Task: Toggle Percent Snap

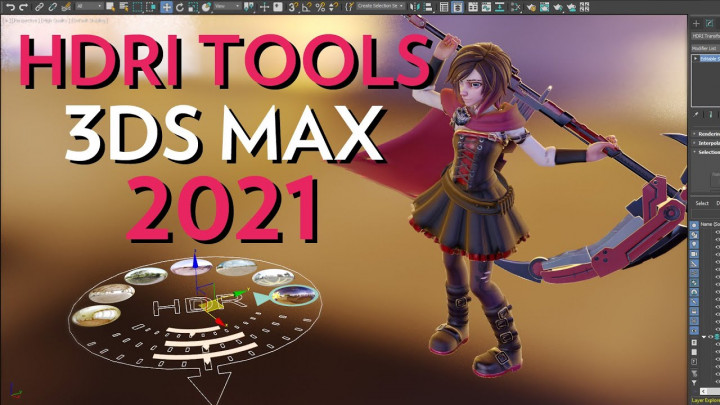Action: [320, 7]
